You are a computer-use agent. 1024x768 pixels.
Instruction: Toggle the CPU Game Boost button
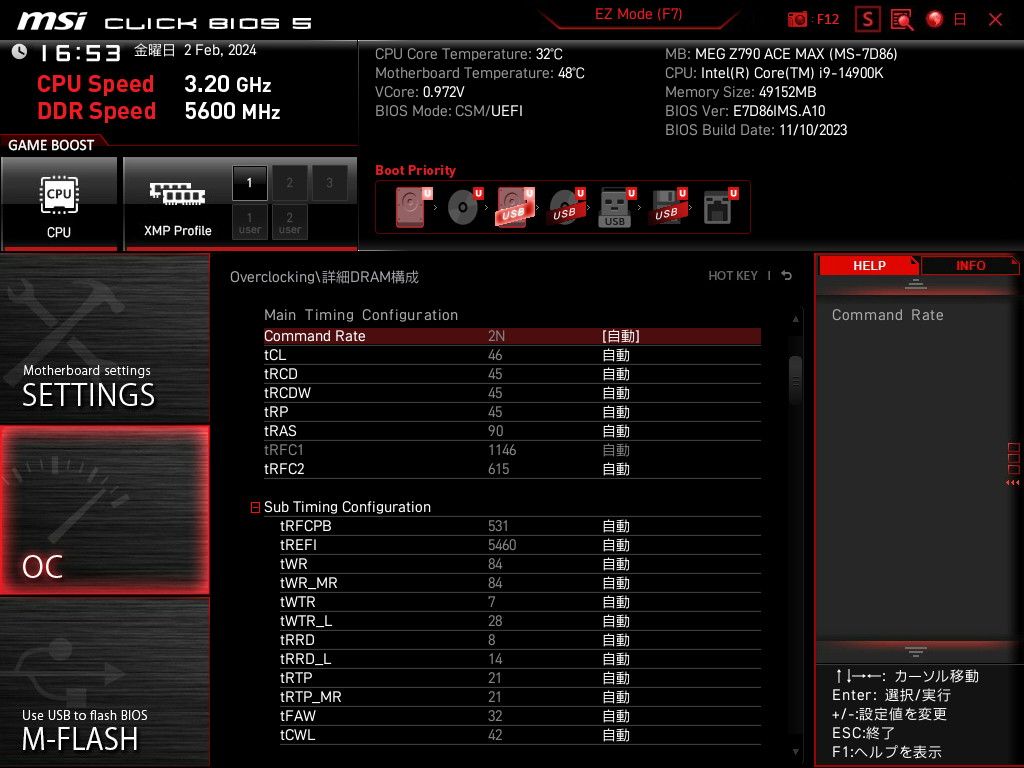[59, 204]
